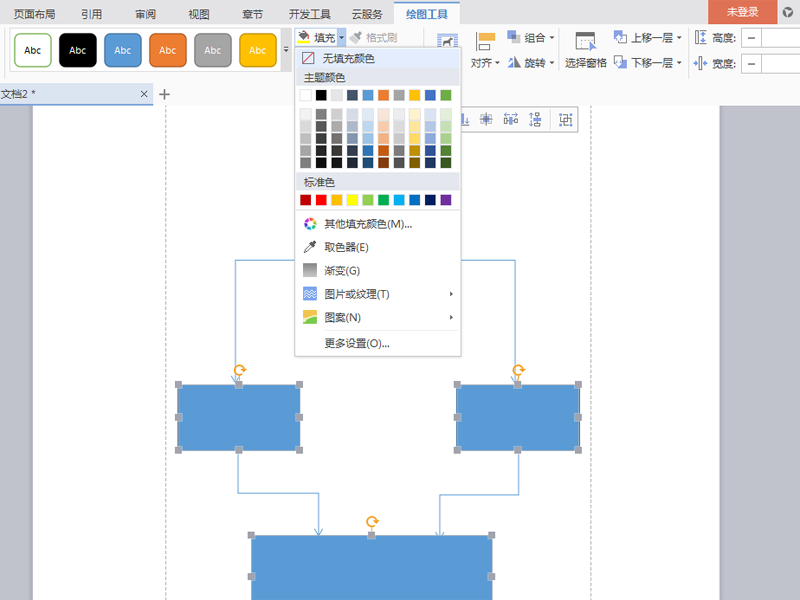Open other fill colors (其他填充颜色)
The image size is (800, 600).
[367, 224]
